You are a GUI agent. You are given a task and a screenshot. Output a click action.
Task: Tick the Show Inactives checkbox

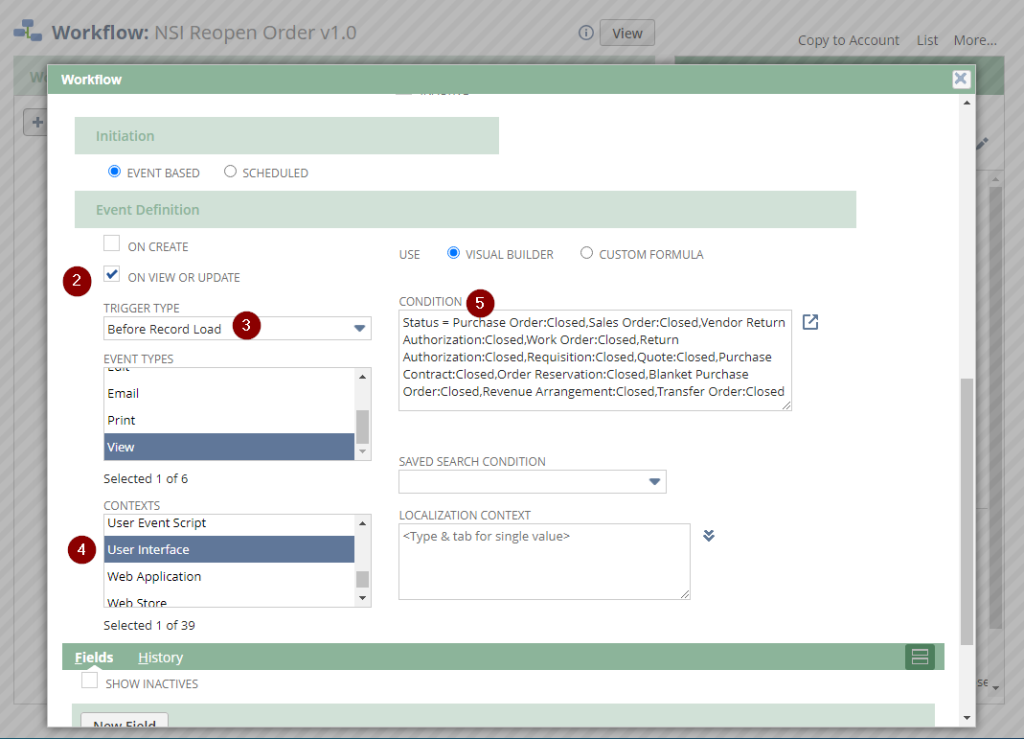point(89,680)
